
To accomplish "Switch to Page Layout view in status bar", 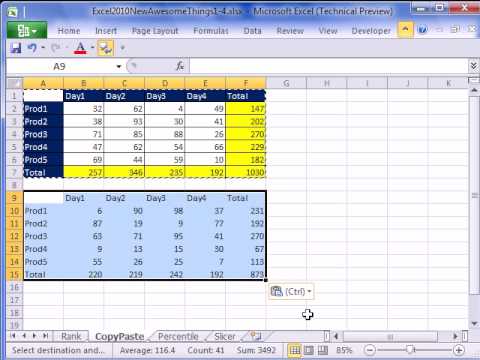I will 309,350.
